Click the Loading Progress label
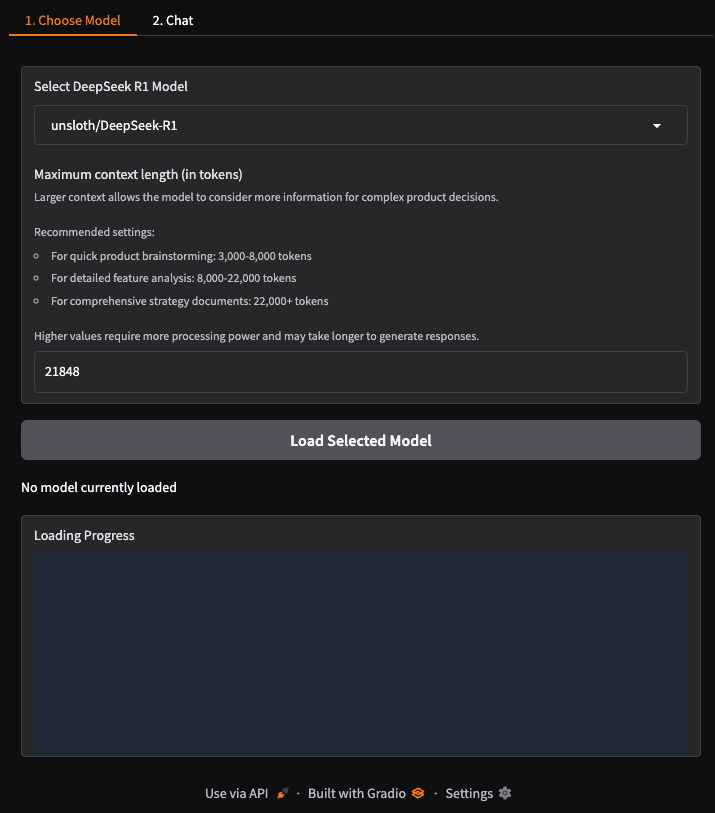The height and width of the screenshot is (813, 715). click(x=84, y=535)
